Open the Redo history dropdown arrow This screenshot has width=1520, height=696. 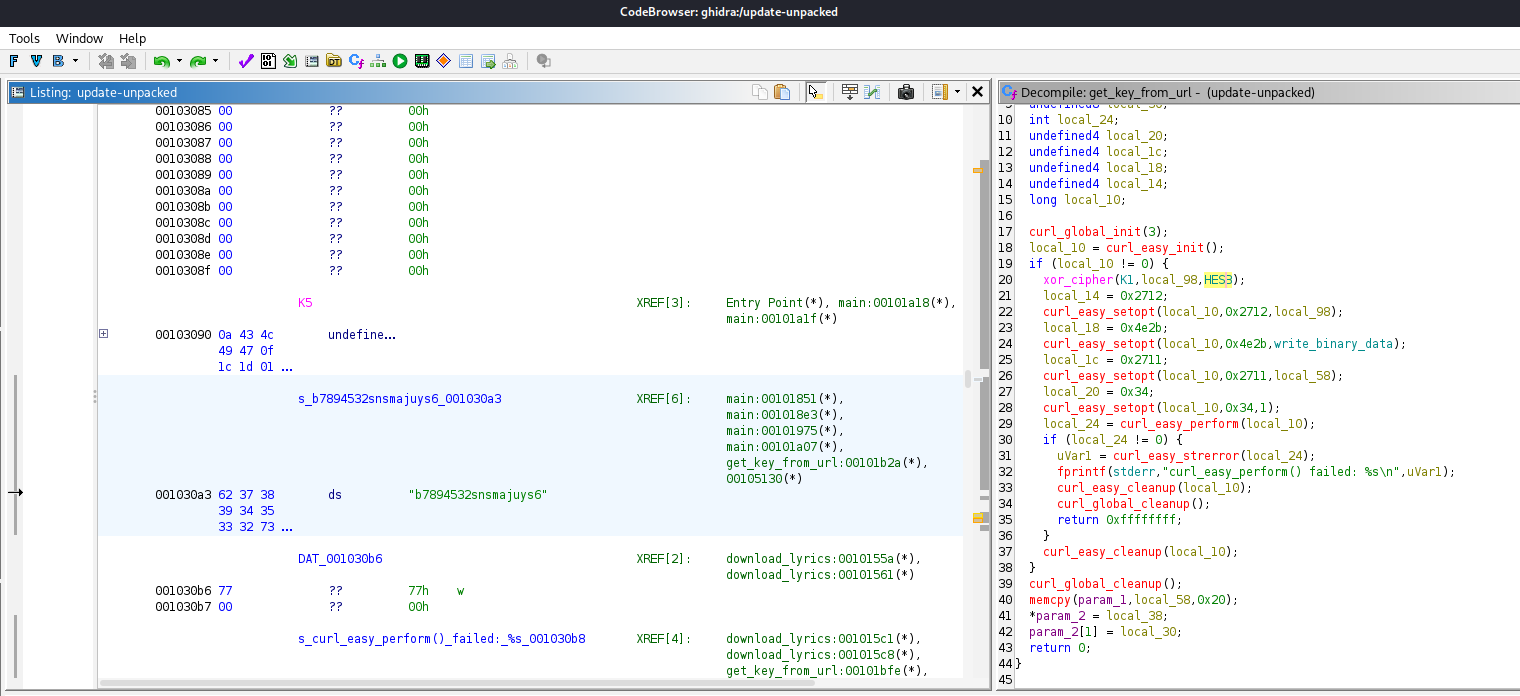click(x=216, y=61)
